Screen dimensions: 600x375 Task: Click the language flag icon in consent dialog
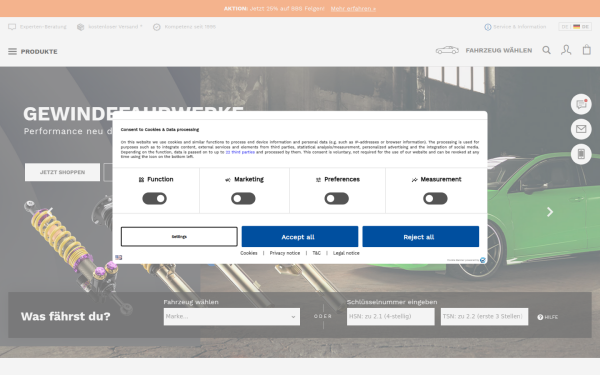pyautogui.click(x=119, y=258)
